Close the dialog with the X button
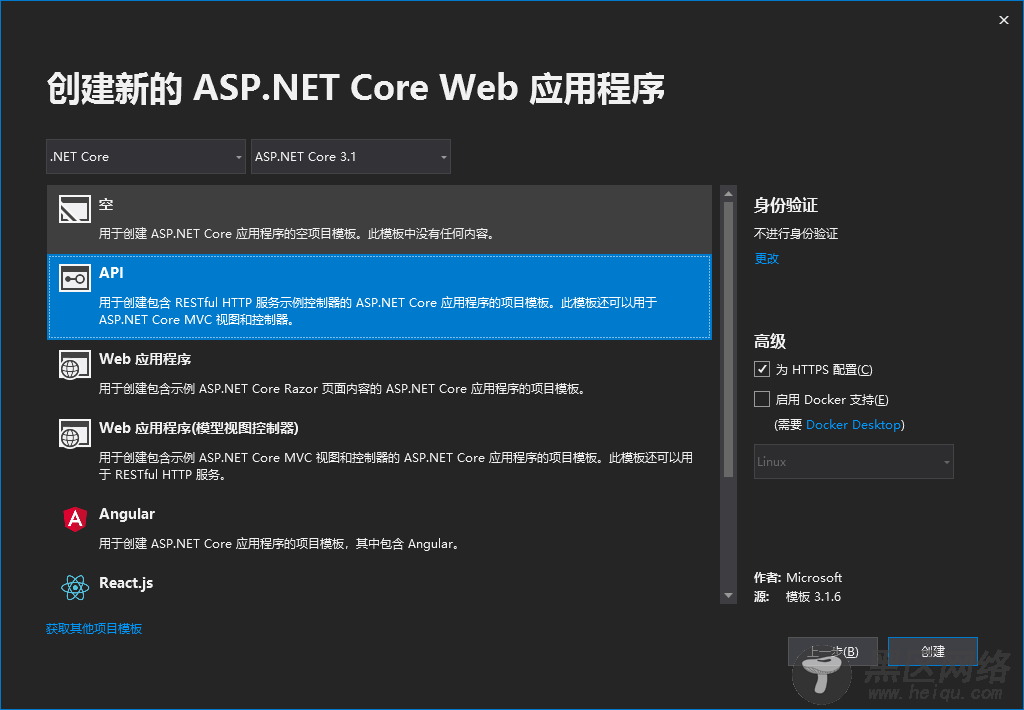Image resolution: width=1024 pixels, height=710 pixels. (x=1004, y=20)
